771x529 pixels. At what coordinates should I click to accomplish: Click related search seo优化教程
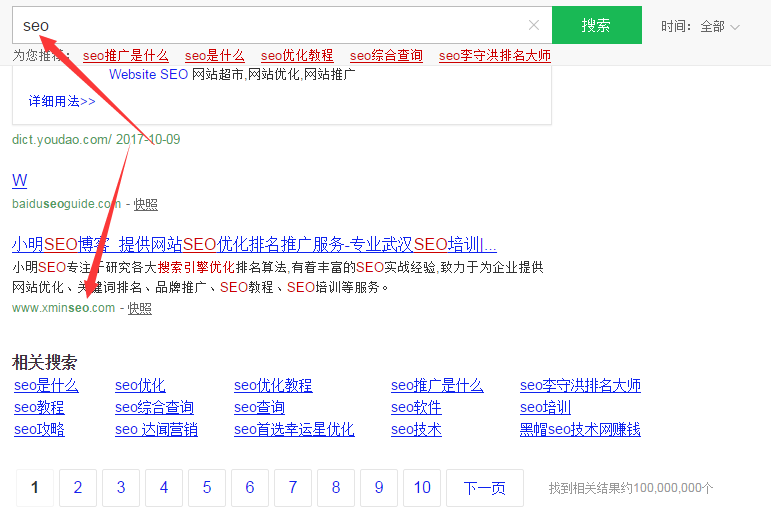pos(273,386)
